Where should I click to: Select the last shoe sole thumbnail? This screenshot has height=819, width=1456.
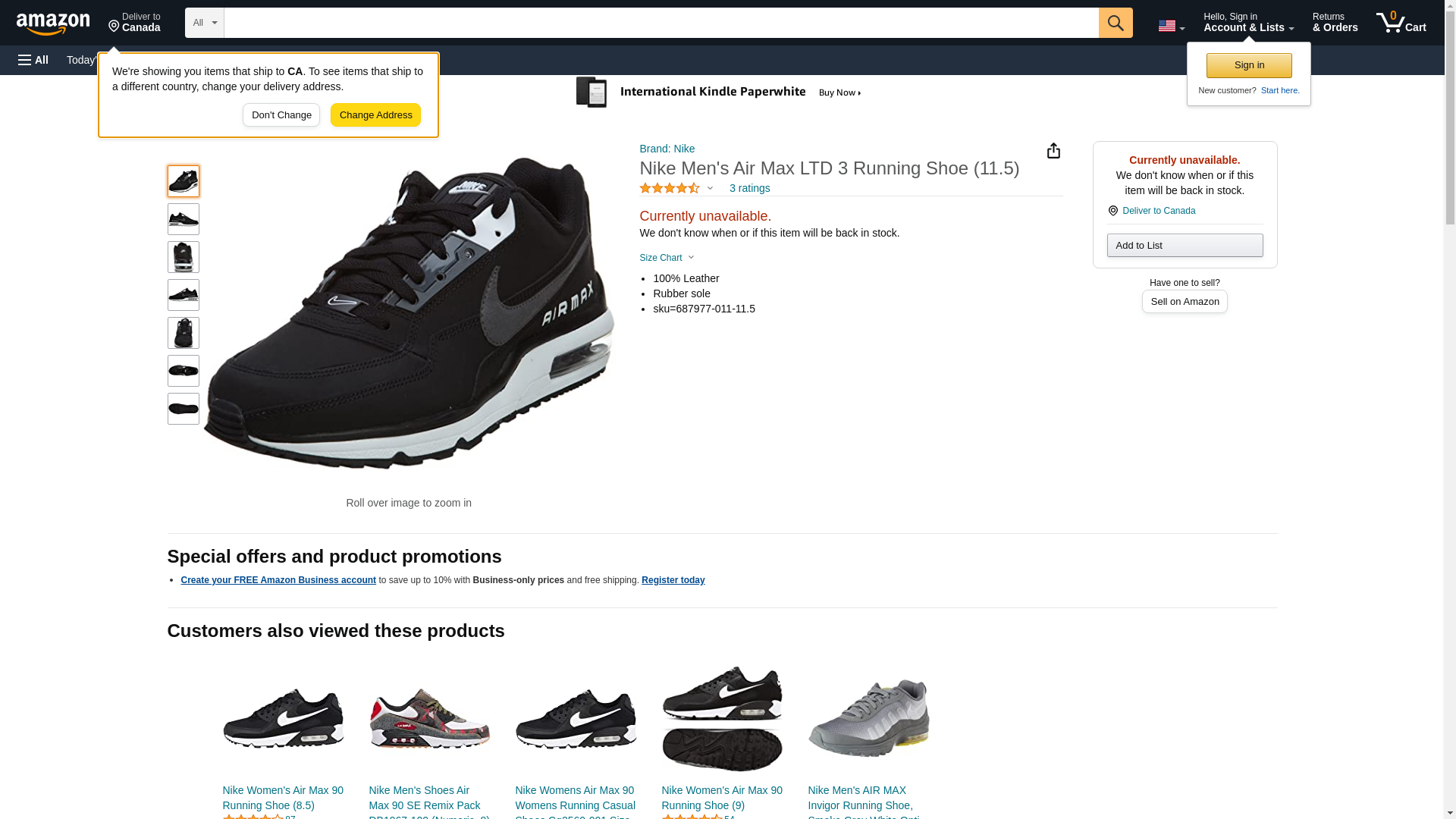[x=184, y=409]
